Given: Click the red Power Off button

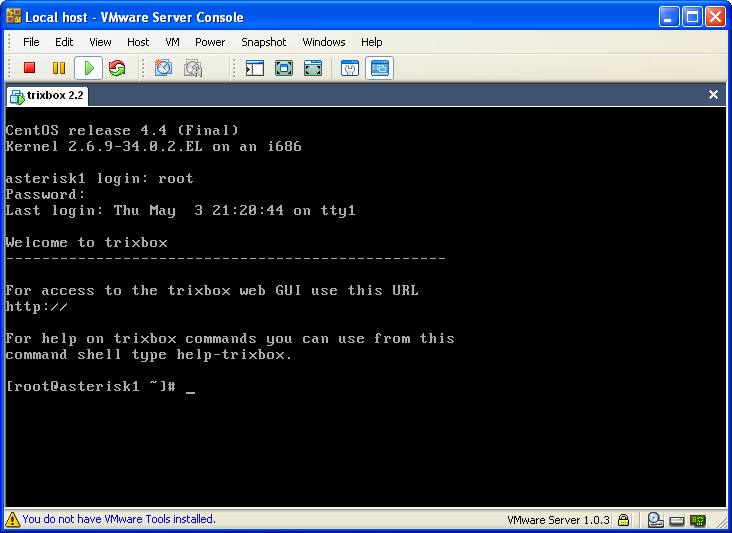Looking at the screenshot, I should pos(29,68).
